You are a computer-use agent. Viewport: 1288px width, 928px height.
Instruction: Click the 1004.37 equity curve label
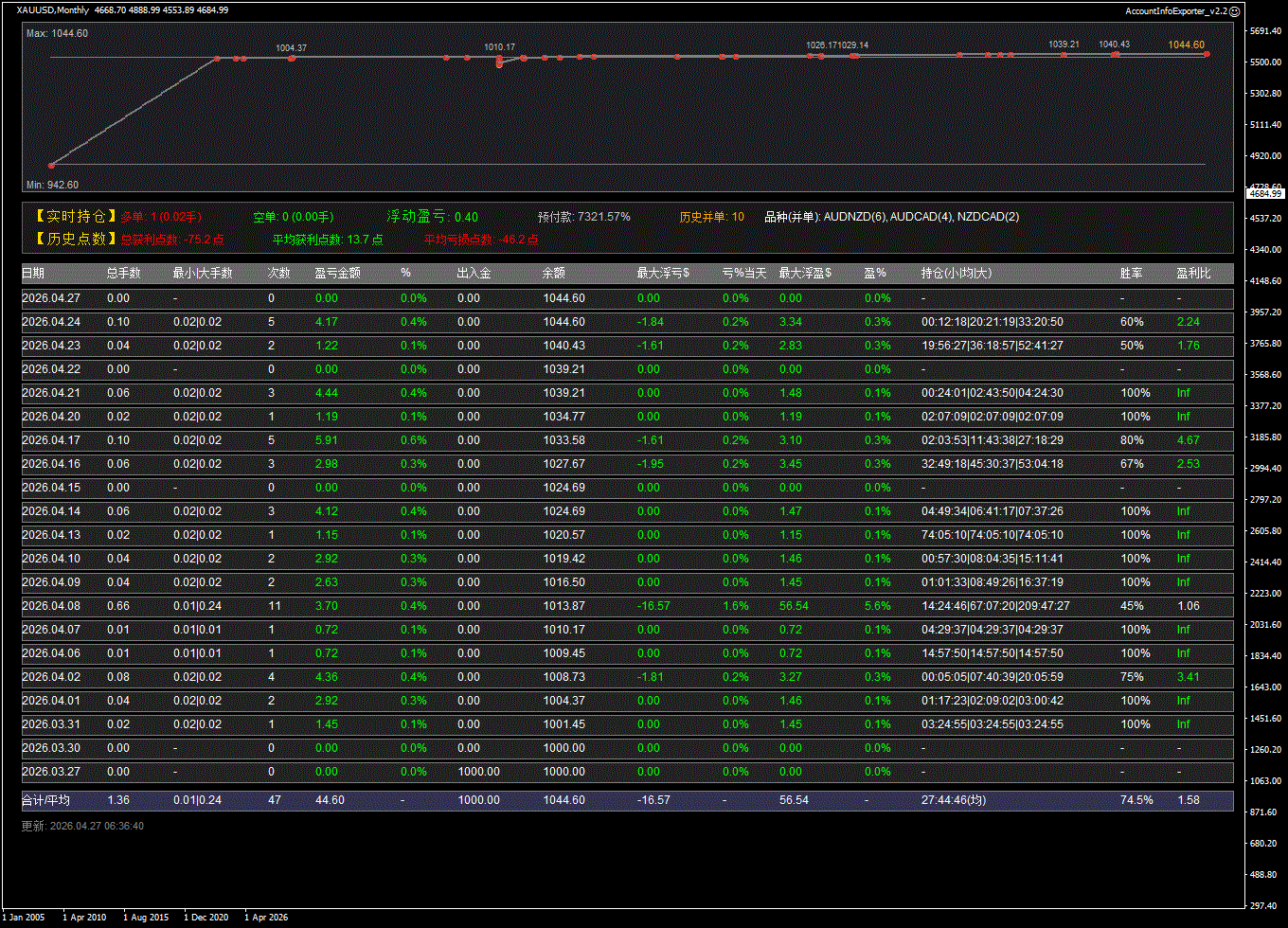(291, 47)
